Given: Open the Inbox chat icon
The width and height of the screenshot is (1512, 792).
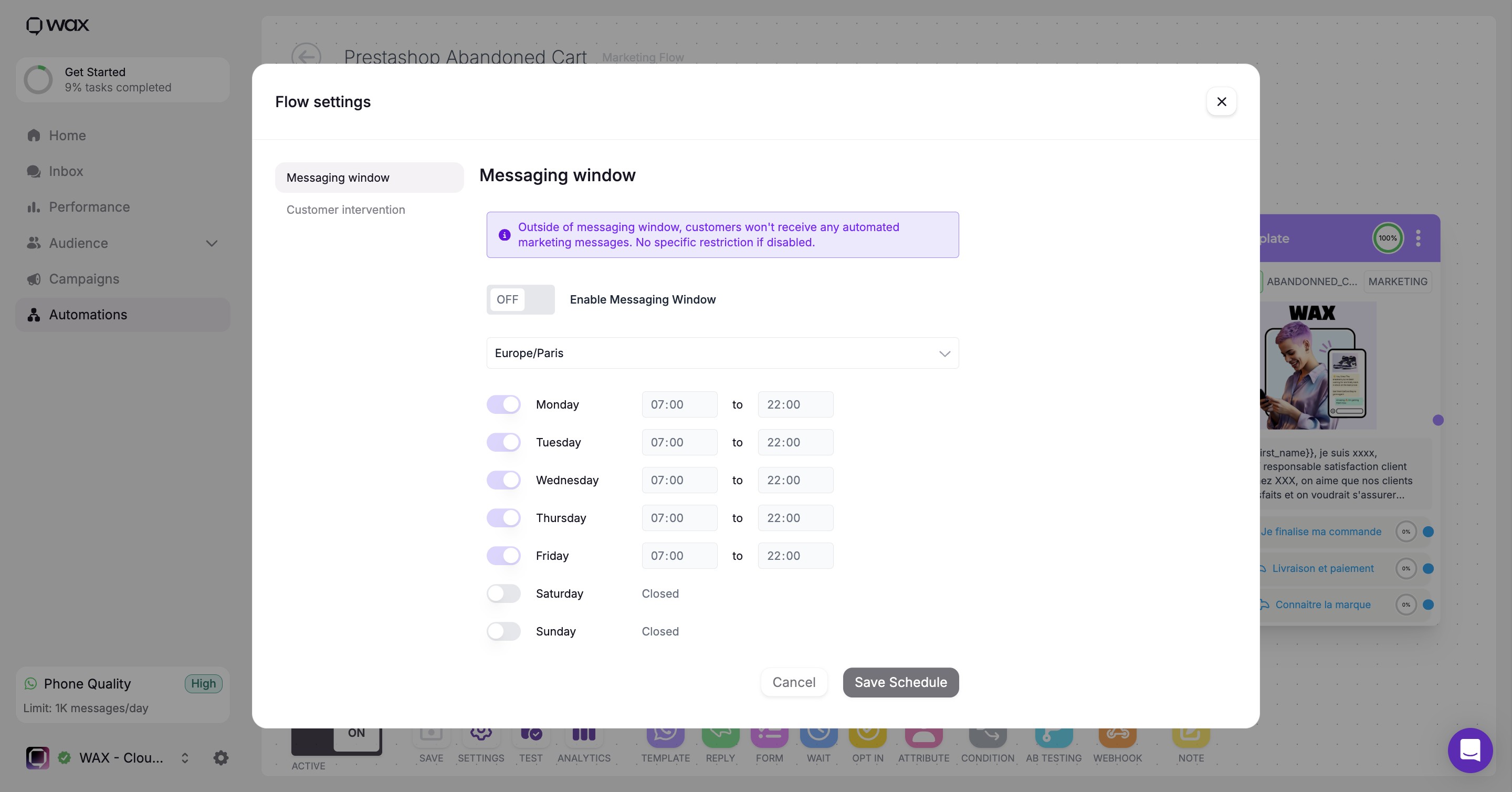Looking at the screenshot, I should click(34, 171).
